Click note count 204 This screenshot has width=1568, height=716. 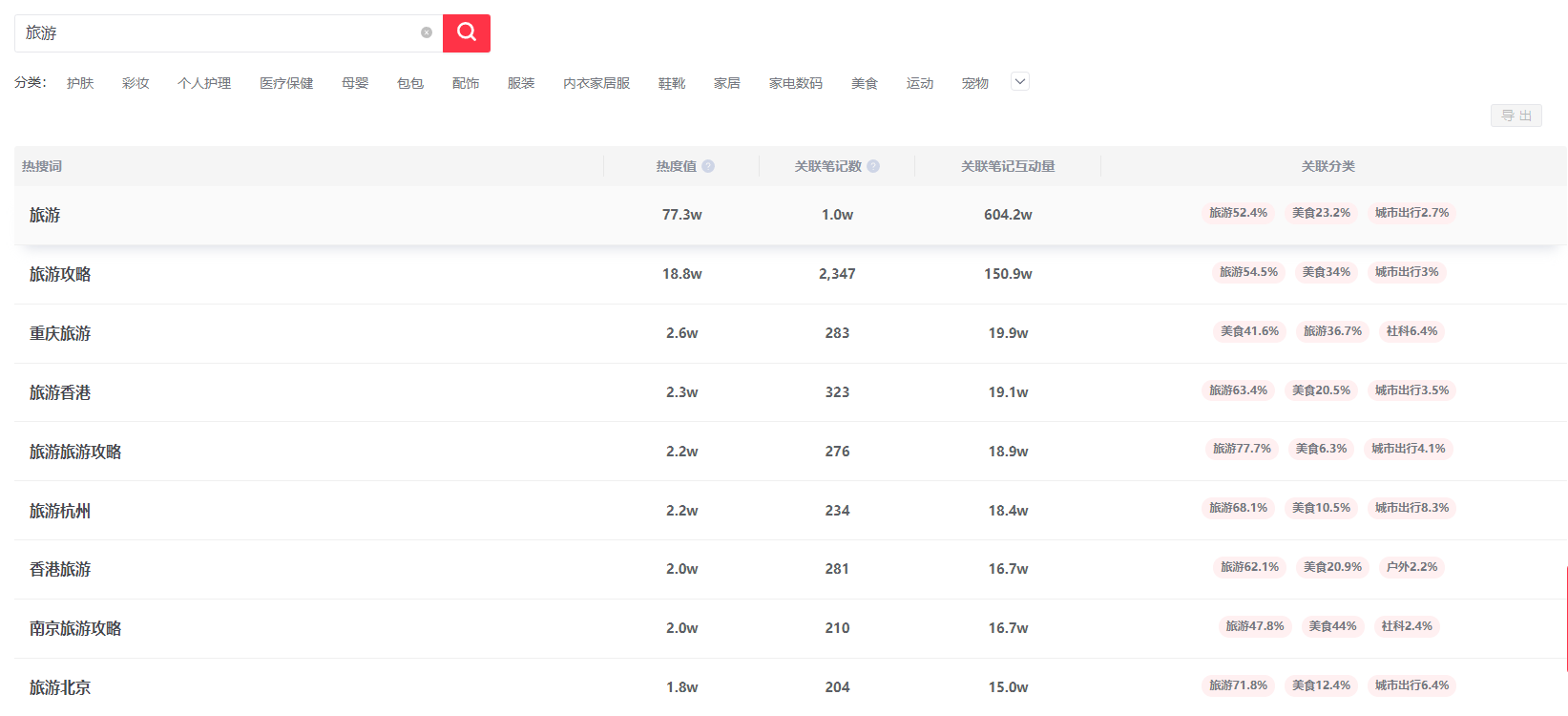pyautogui.click(x=837, y=687)
